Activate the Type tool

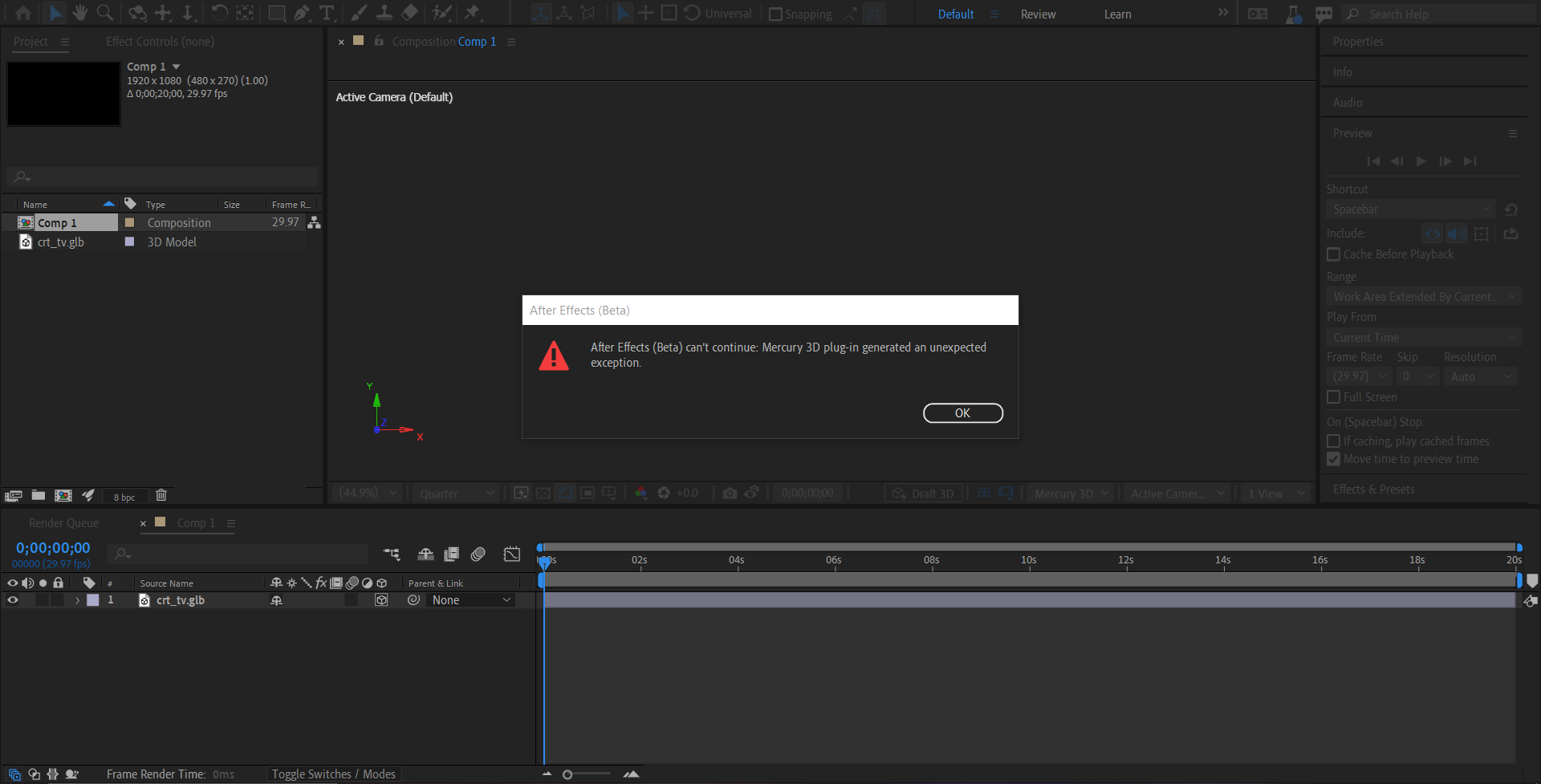pos(326,12)
